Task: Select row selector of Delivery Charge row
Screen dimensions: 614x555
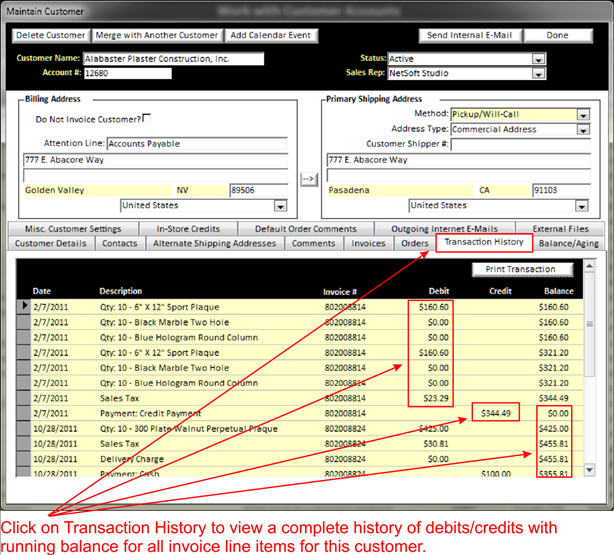Action: click(x=23, y=459)
